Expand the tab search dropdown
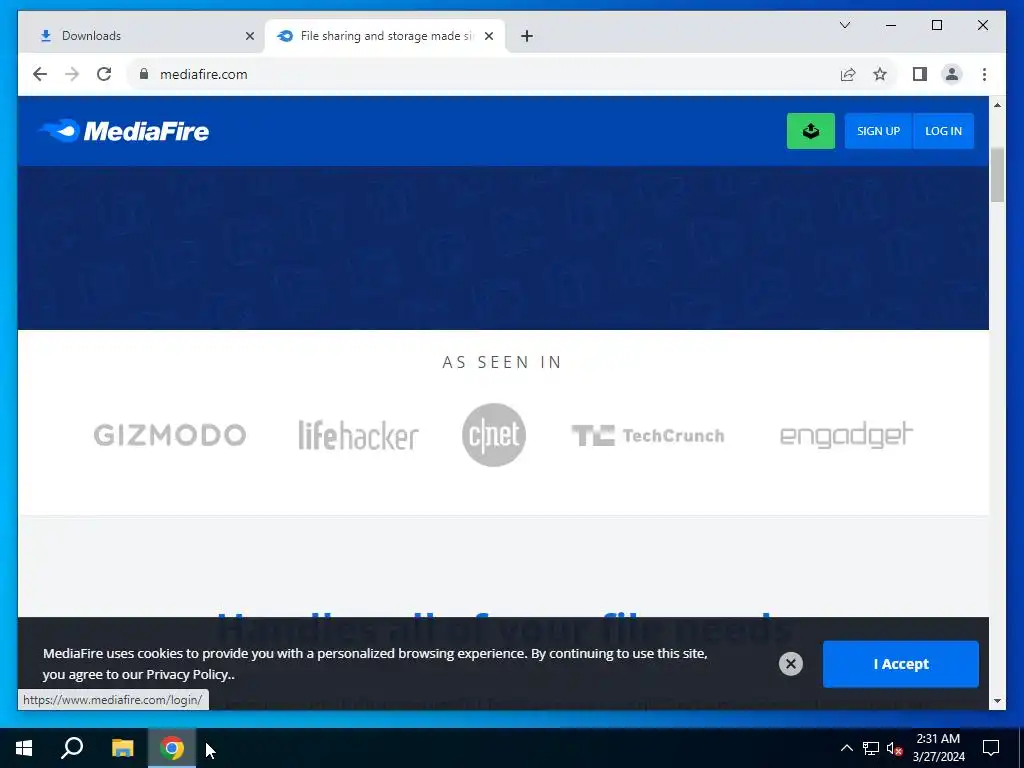This screenshot has width=1024, height=768. pos(844,25)
